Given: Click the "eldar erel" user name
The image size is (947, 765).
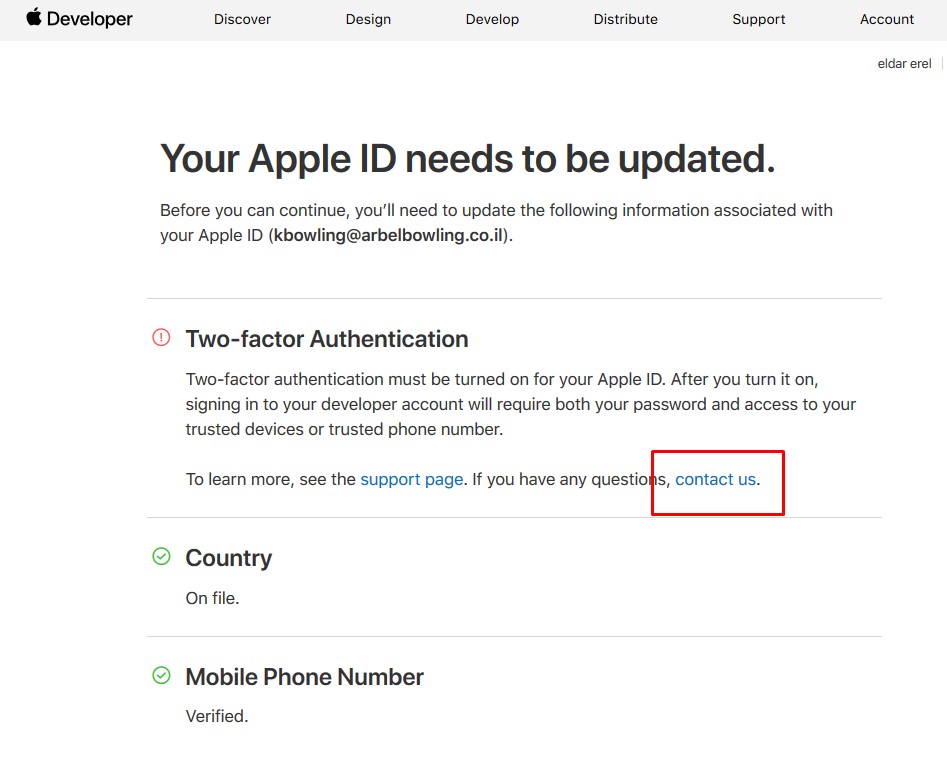Looking at the screenshot, I should (904, 64).
